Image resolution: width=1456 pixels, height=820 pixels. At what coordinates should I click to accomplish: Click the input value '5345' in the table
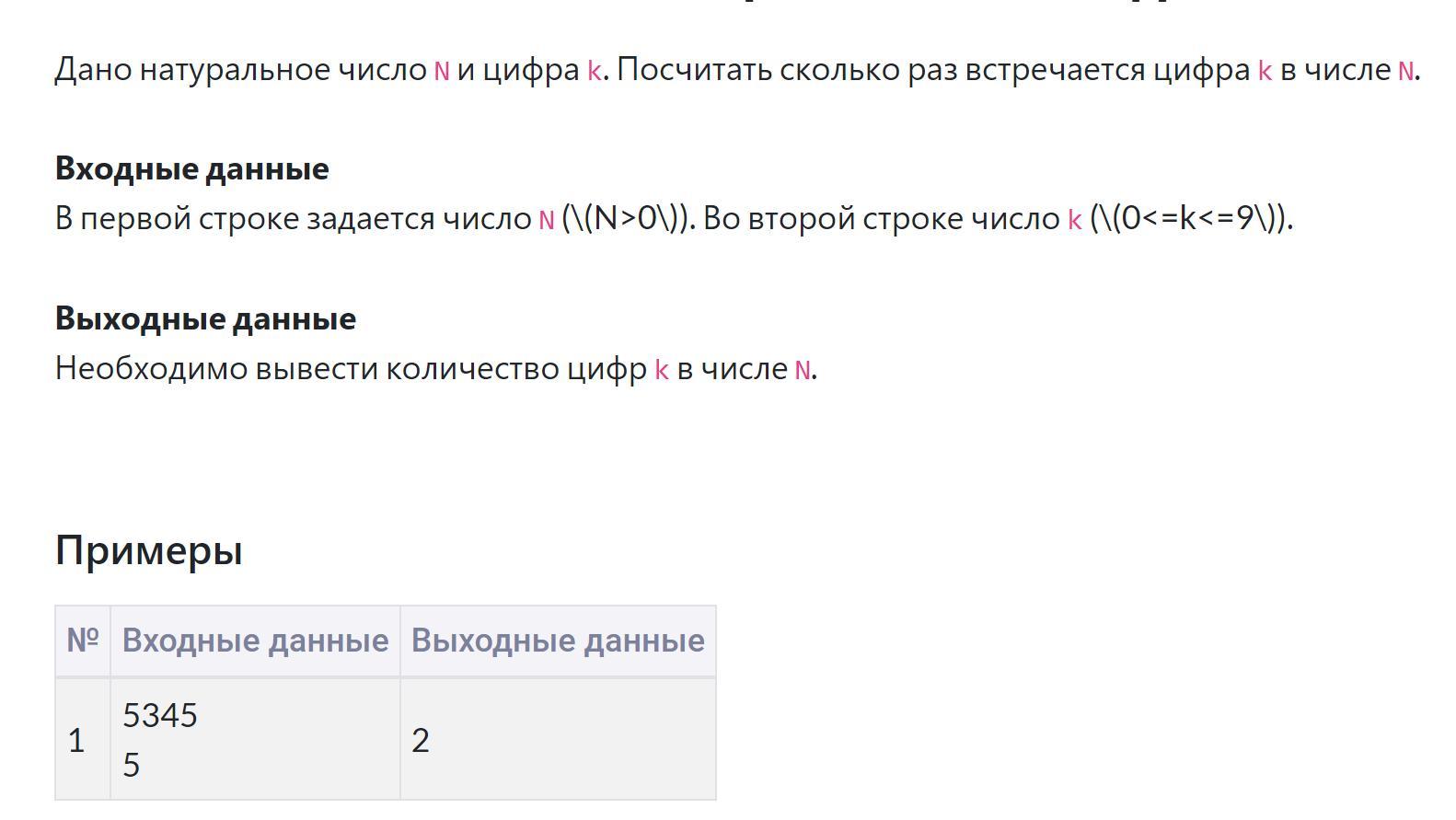coord(160,715)
